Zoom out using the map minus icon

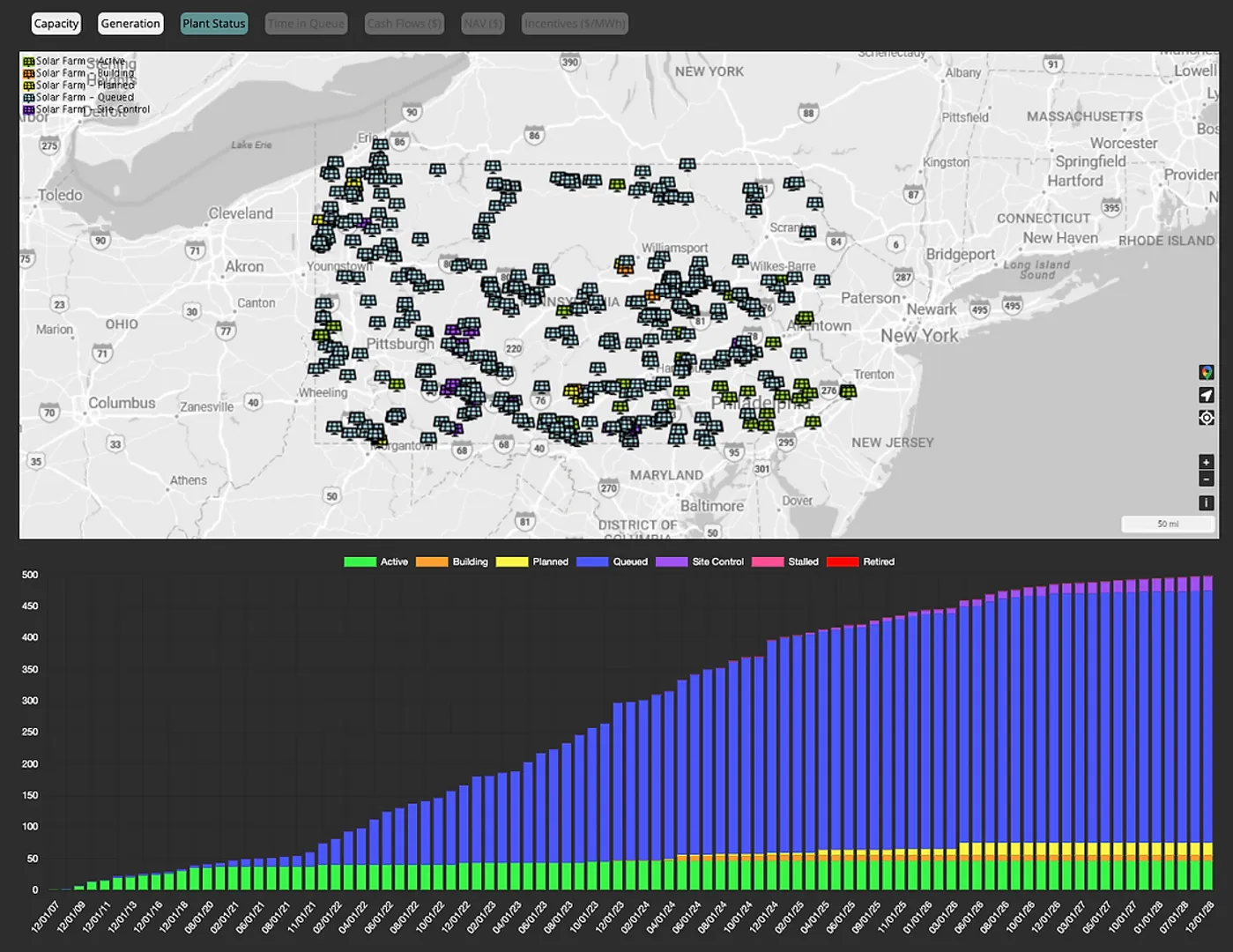pos(1206,479)
